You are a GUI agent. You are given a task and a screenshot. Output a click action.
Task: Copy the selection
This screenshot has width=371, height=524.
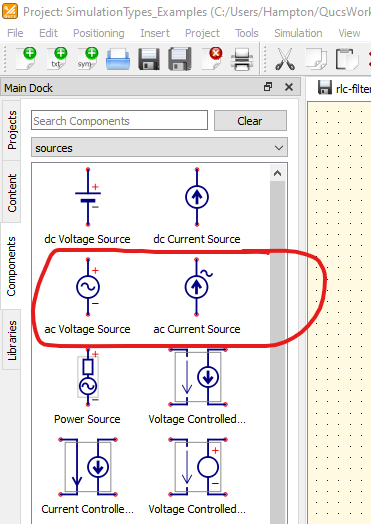click(x=316, y=59)
